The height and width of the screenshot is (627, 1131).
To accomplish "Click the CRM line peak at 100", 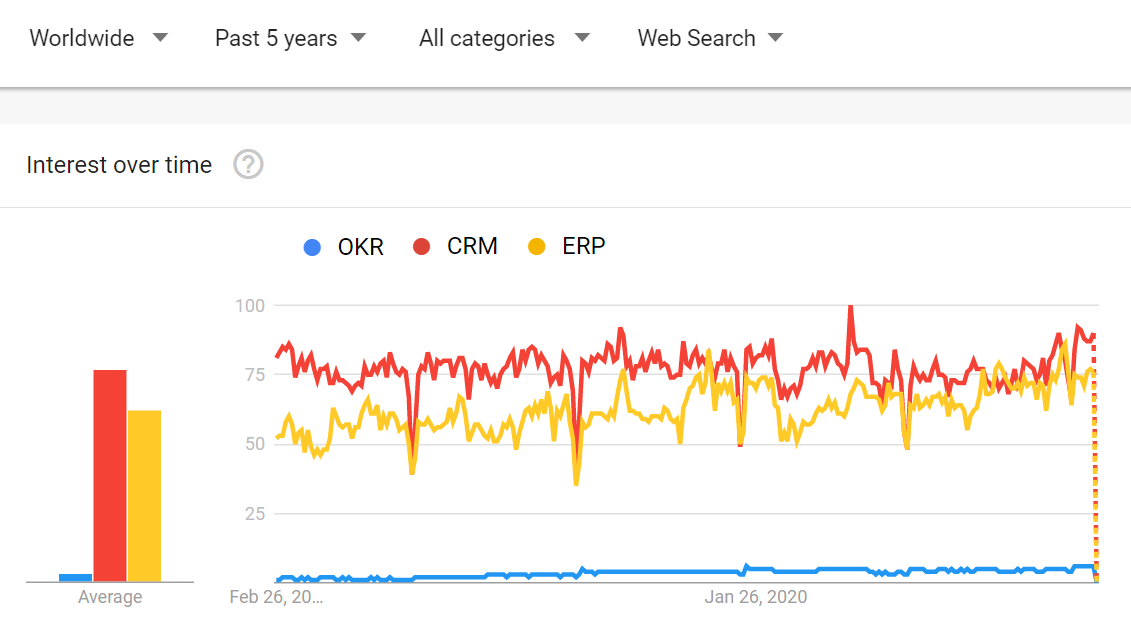I will [850, 307].
